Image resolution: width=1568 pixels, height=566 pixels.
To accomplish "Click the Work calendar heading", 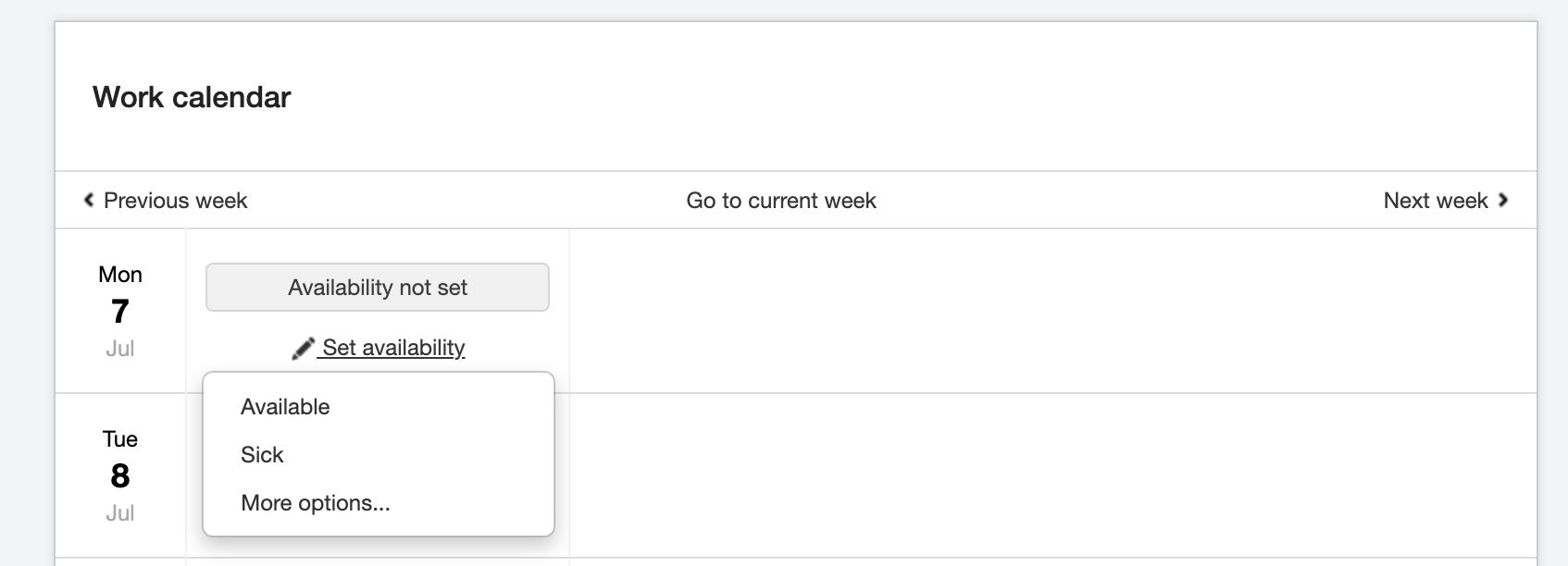I will point(192,97).
